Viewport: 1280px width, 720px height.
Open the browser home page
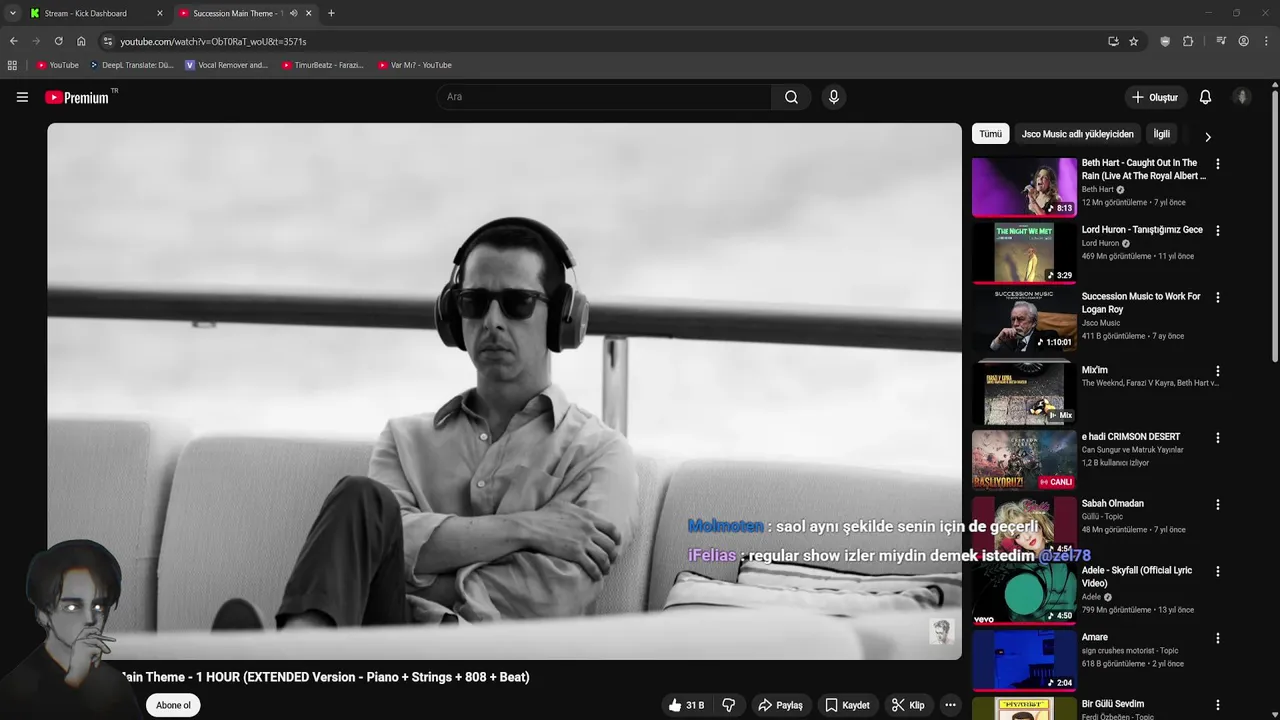pos(81,41)
